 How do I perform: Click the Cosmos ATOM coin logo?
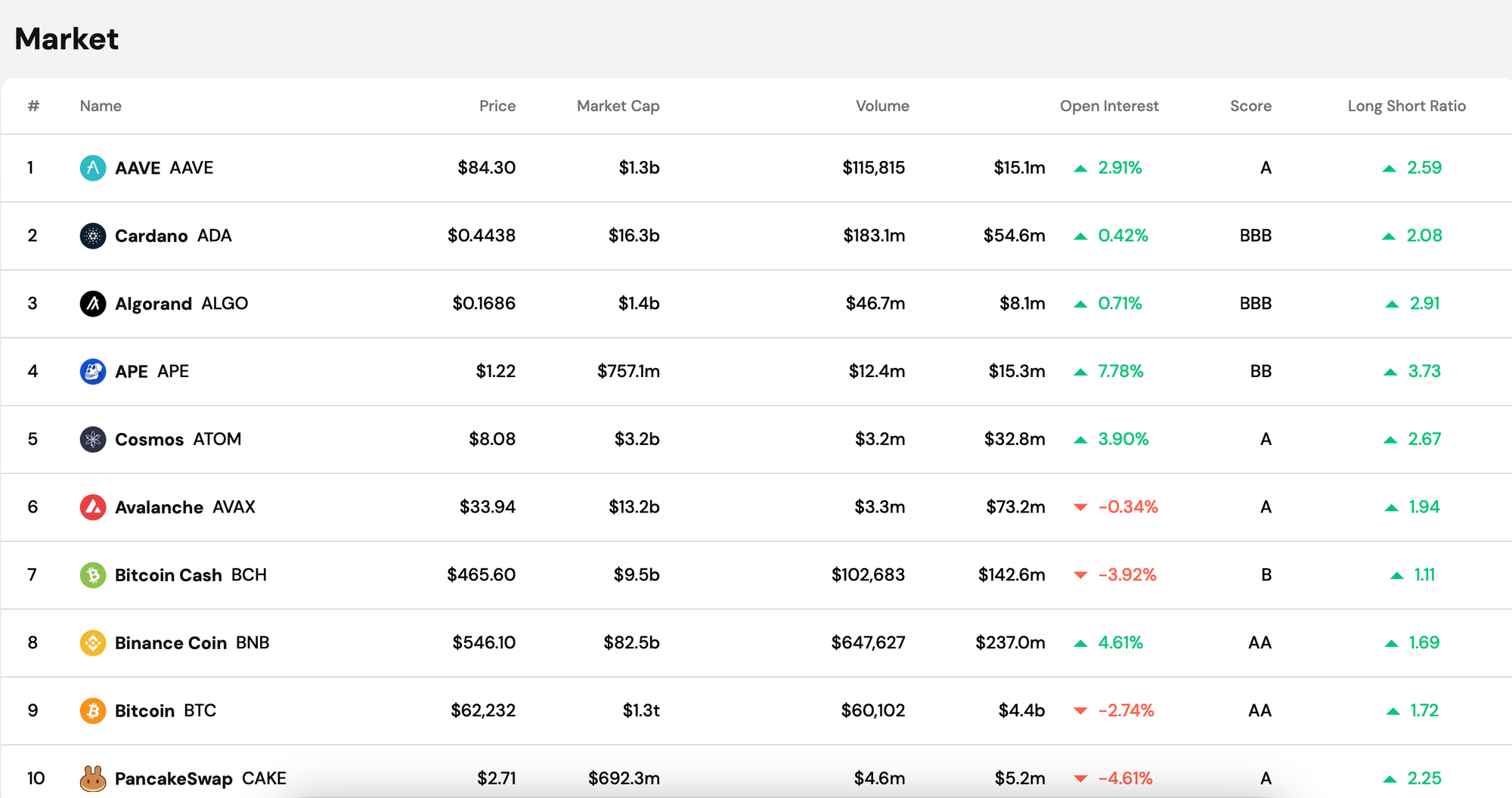click(x=93, y=439)
